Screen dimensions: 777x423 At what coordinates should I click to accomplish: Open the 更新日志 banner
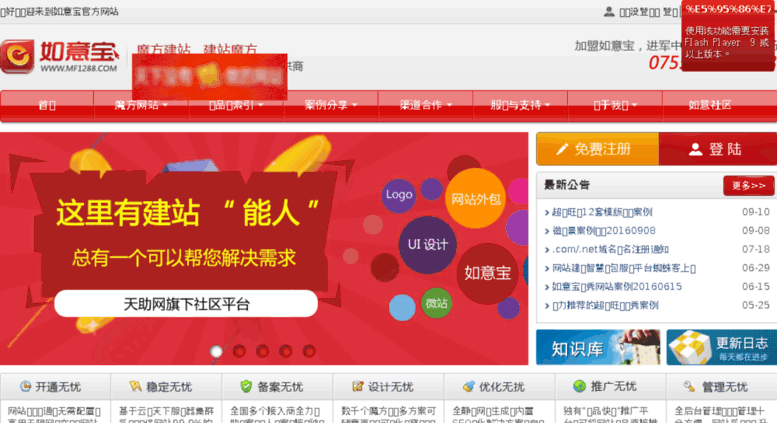pos(722,347)
